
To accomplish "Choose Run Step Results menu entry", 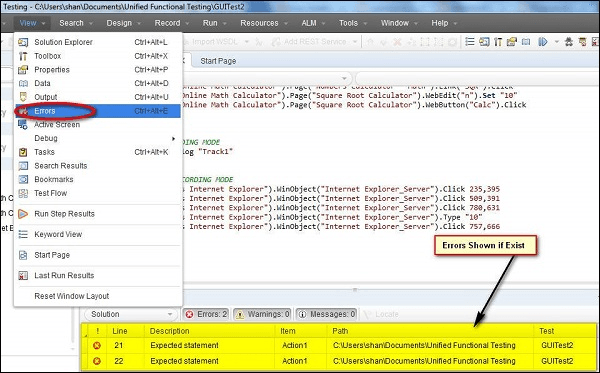I will [98, 214].
